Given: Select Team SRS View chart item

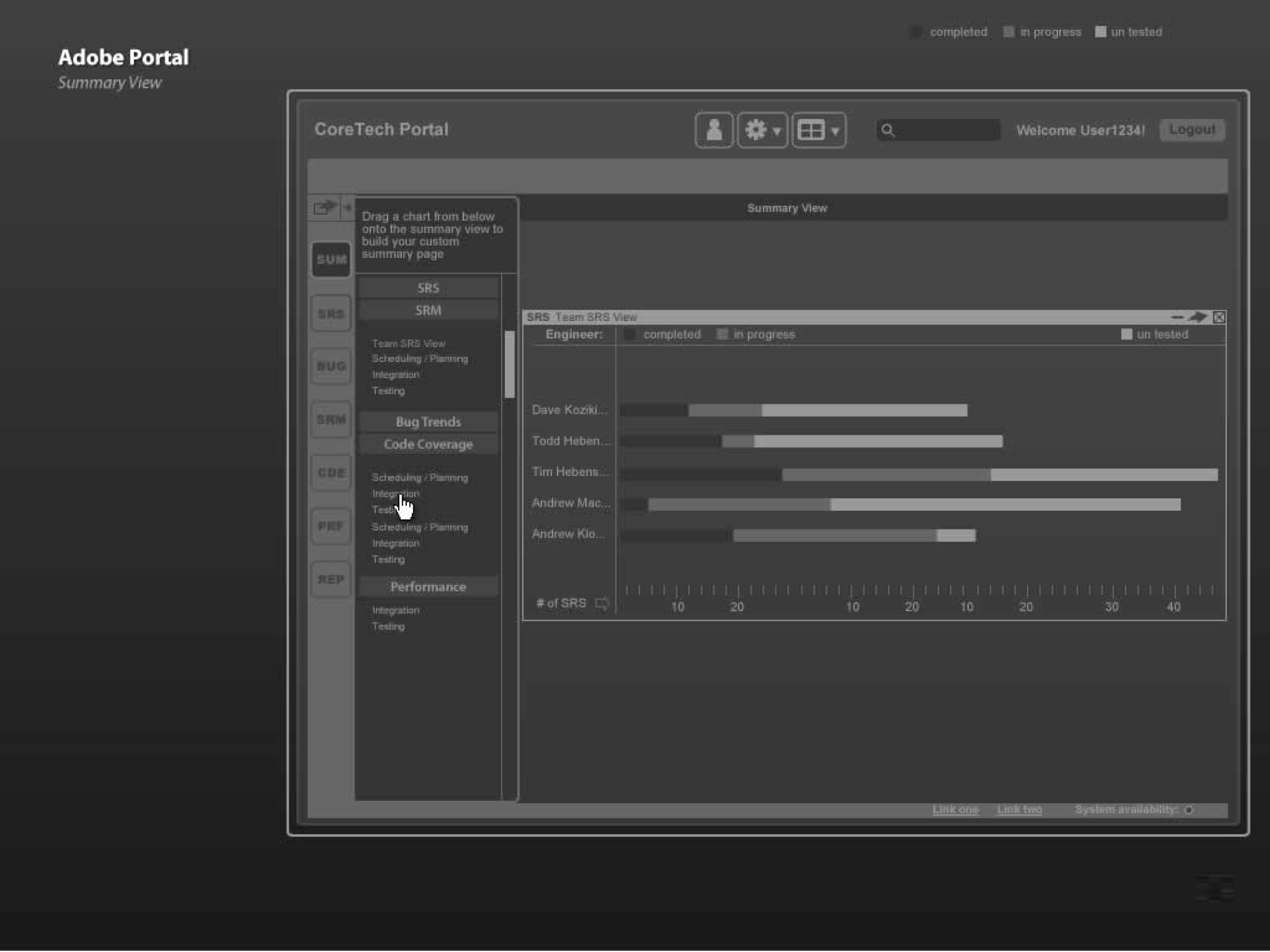Looking at the screenshot, I should (x=409, y=343).
